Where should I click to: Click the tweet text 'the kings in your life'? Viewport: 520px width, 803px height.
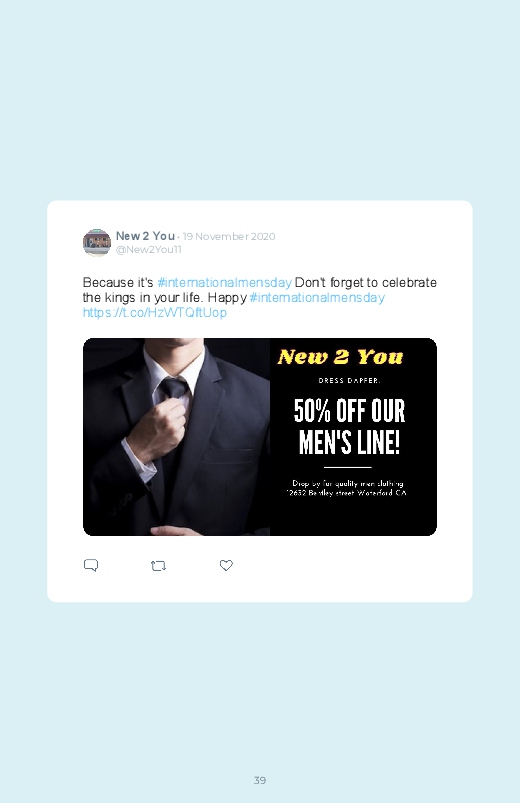(x=143, y=298)
